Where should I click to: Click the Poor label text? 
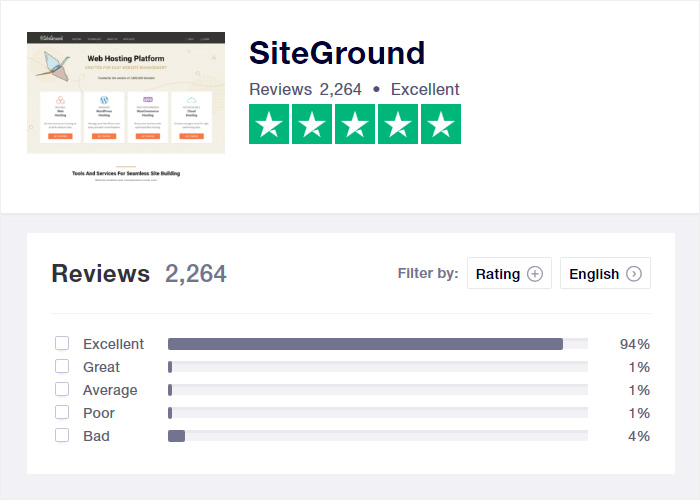(99, 413)
